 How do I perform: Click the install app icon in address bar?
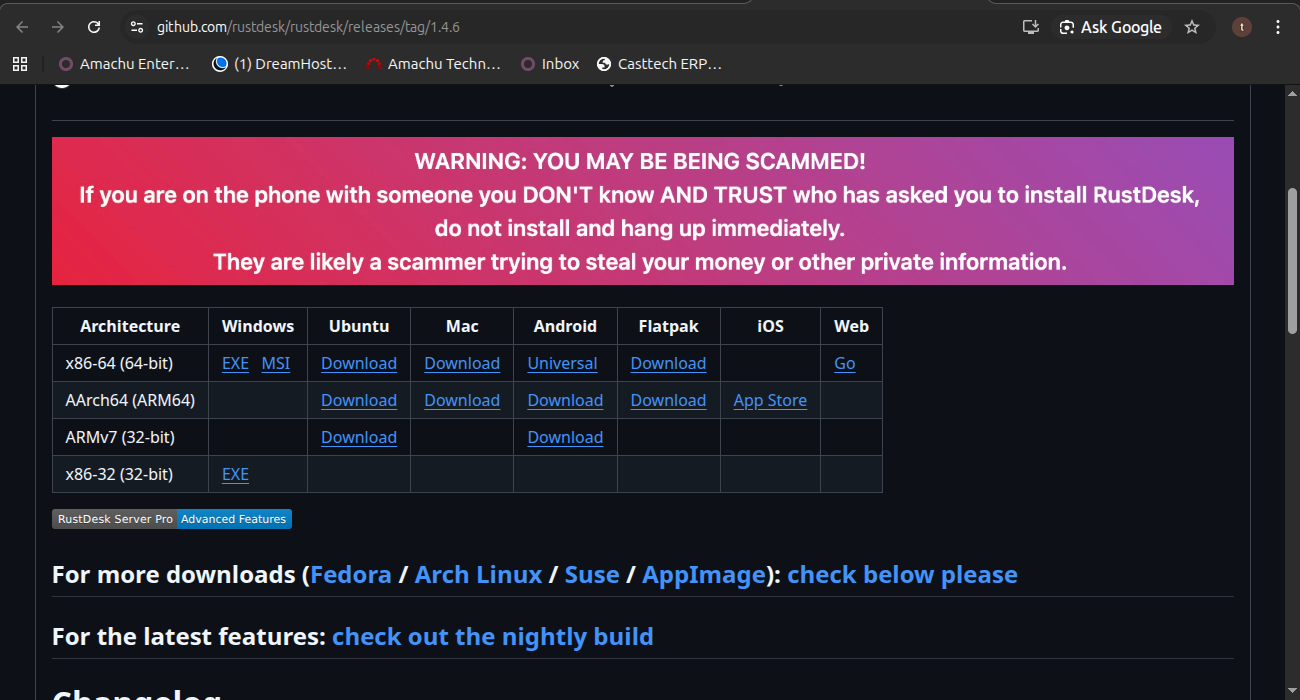[1031, 27]
